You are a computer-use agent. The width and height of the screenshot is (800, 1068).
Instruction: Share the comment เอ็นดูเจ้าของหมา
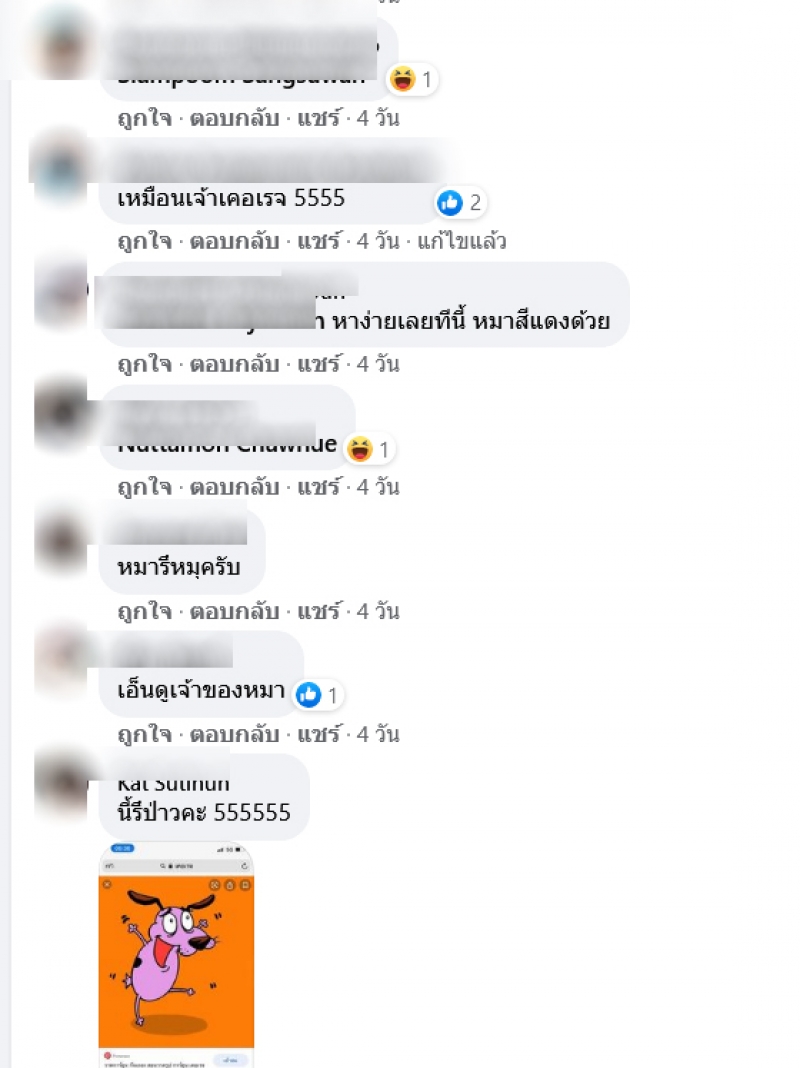pos(318,734)
